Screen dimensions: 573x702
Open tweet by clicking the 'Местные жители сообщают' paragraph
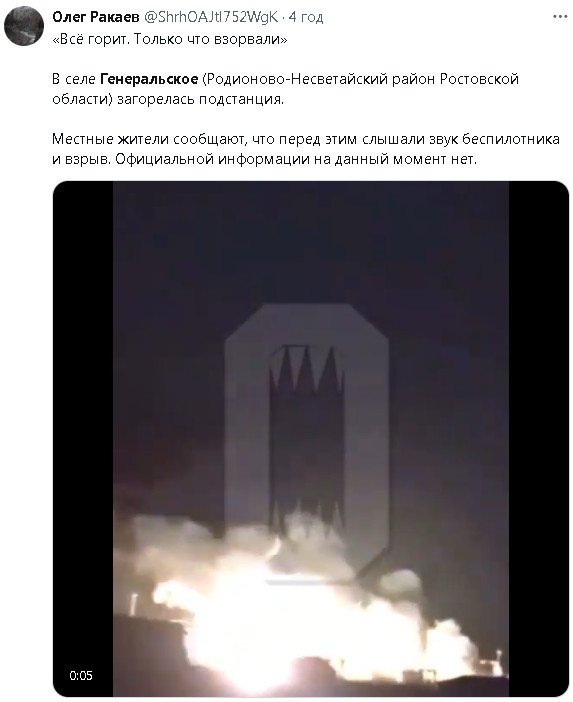pyautogui.click(x=306, y=149)
